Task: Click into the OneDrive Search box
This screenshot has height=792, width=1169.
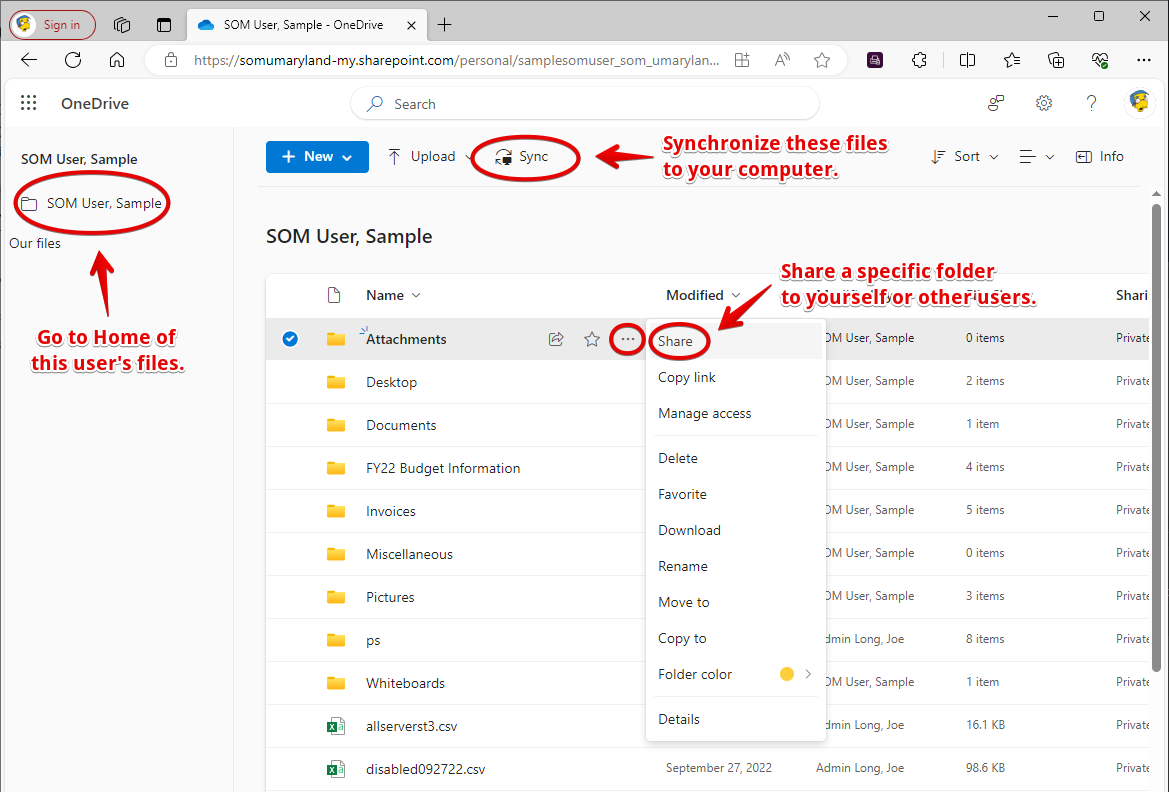Action: pyautogui.click(x=584, y=104)
